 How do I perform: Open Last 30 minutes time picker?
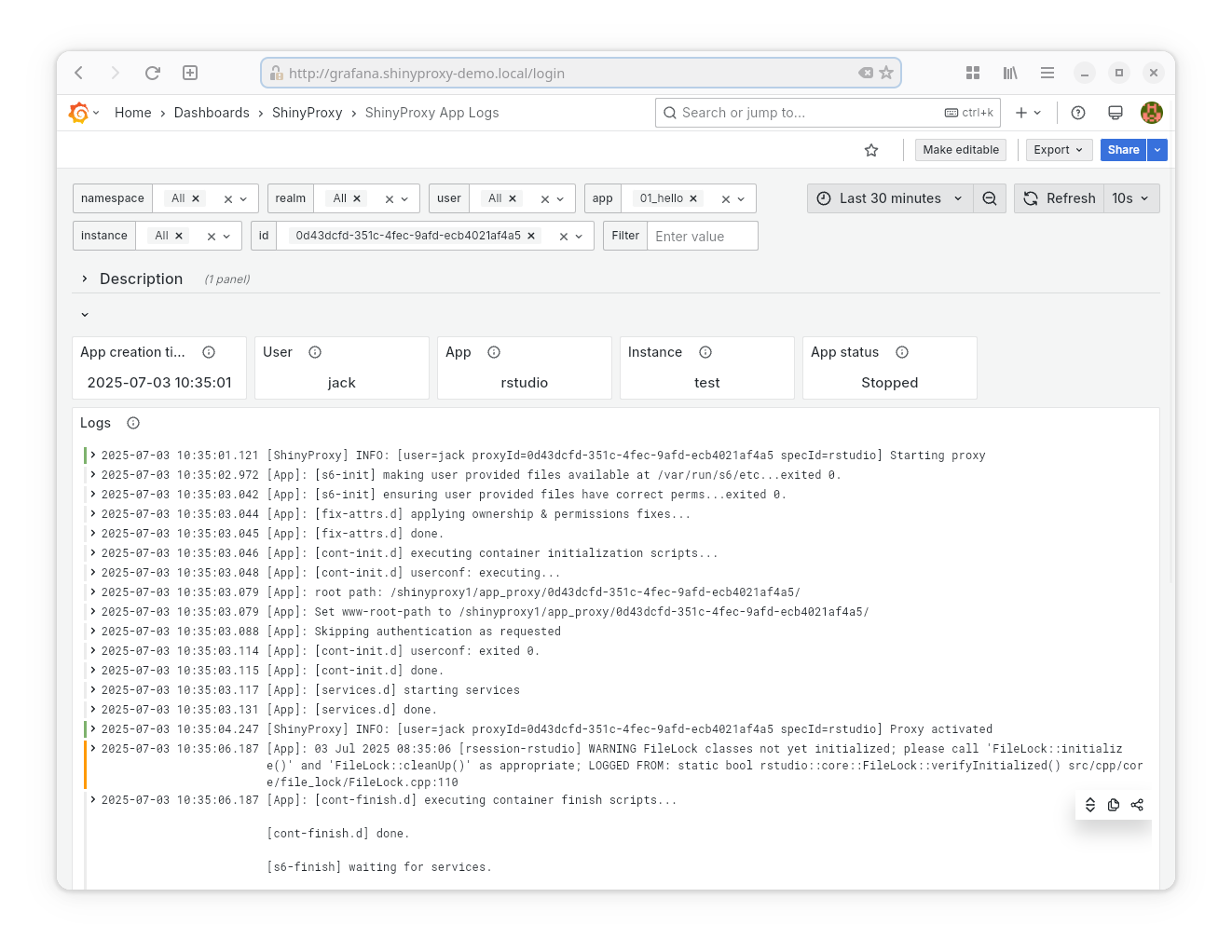pos(890,198)
